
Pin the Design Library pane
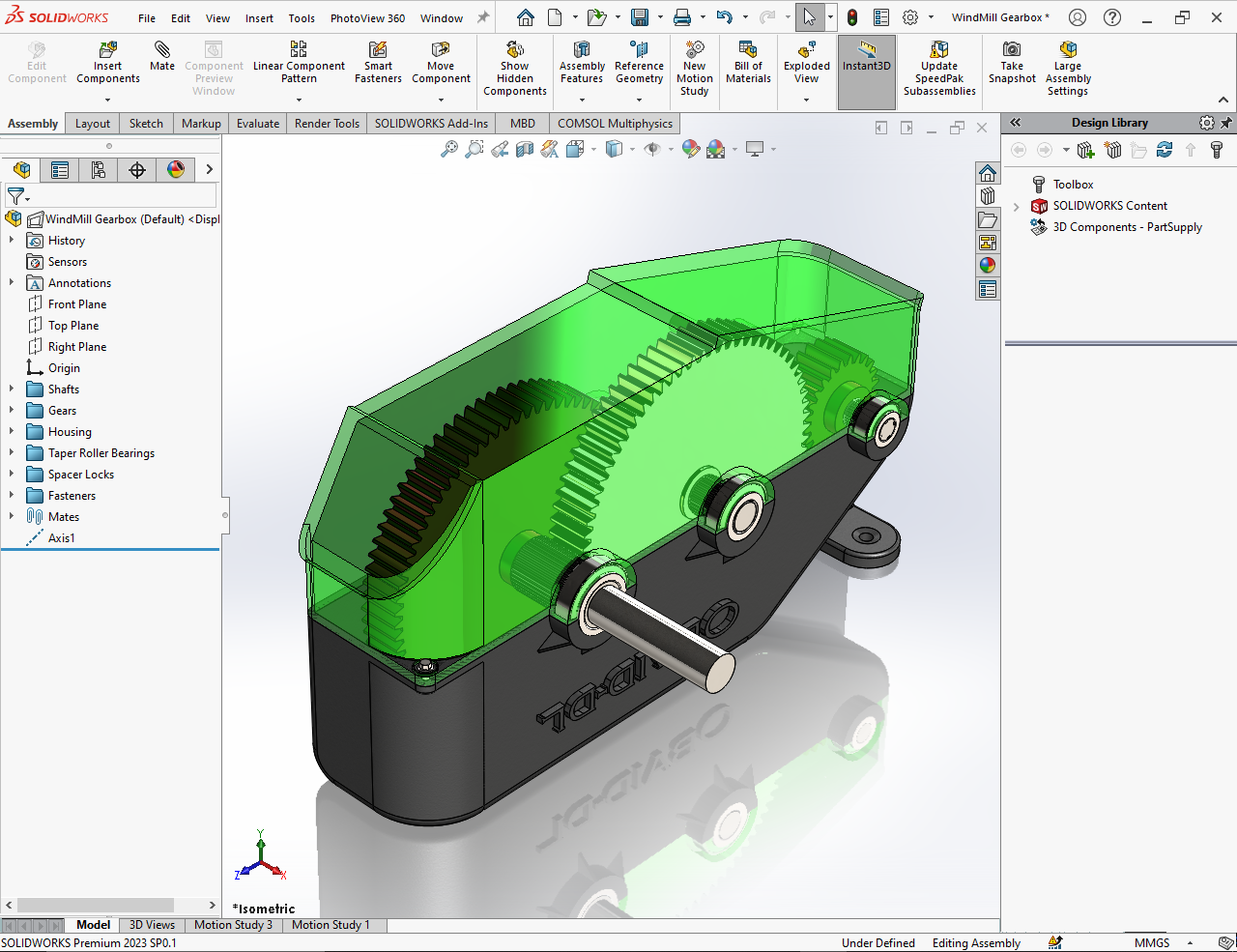pyautogui.click(x=1225, y=123)
